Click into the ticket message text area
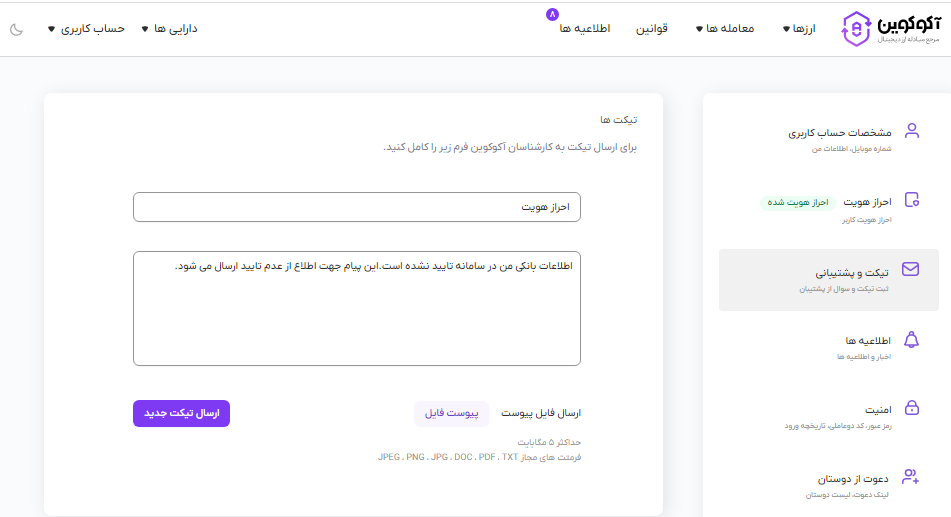951x517 pixels. pos(356,308)
